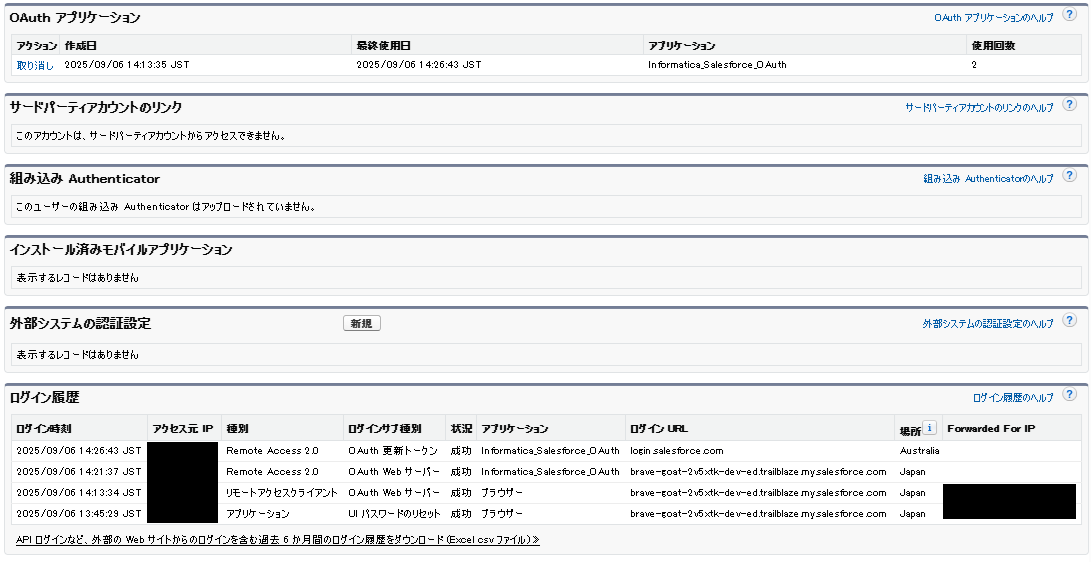
Task: Open the サードパーティアカウントのリンクのヘルプ link
Action: 979,108
